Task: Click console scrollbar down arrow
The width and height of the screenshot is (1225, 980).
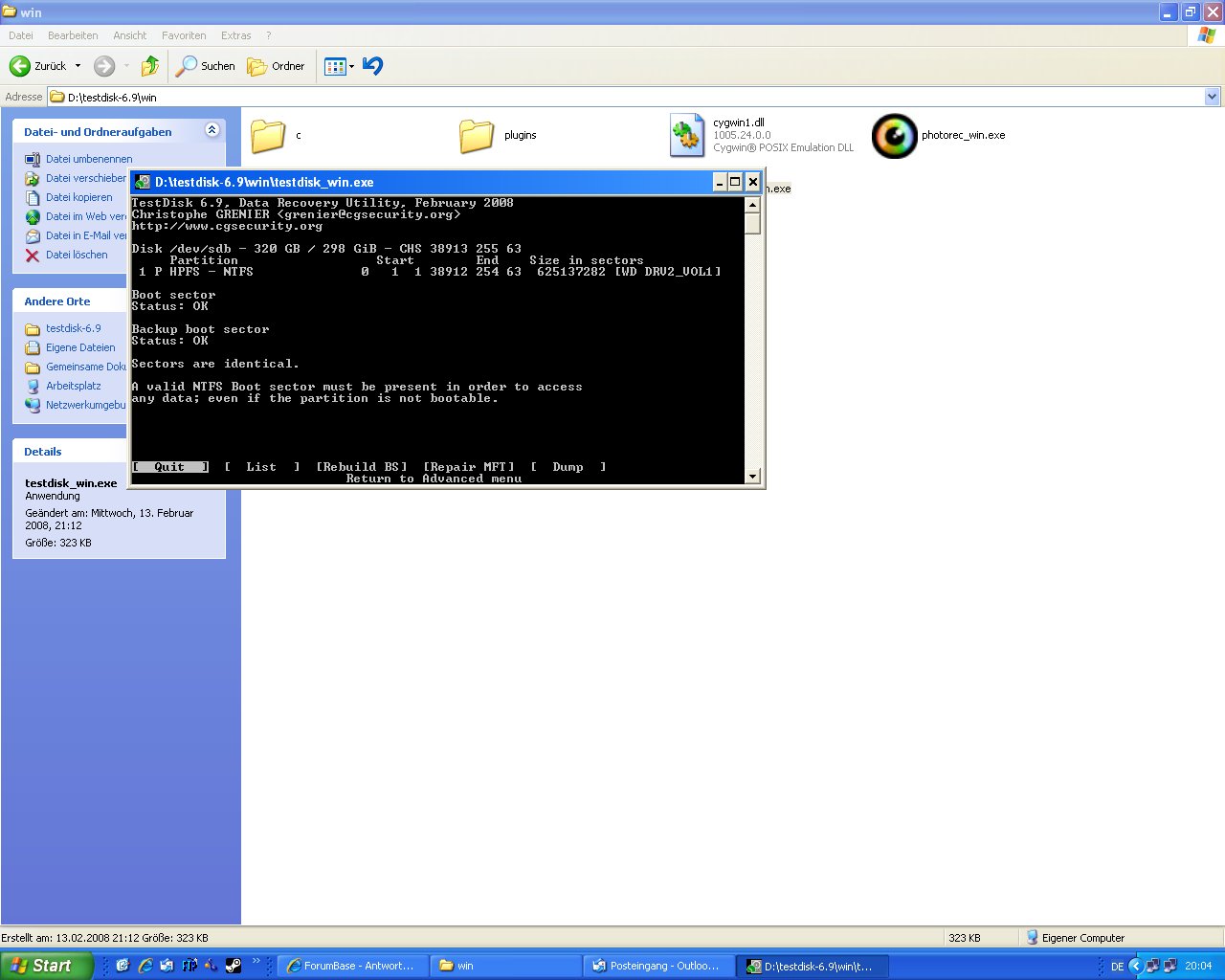Action: click(x=753, y=476)
